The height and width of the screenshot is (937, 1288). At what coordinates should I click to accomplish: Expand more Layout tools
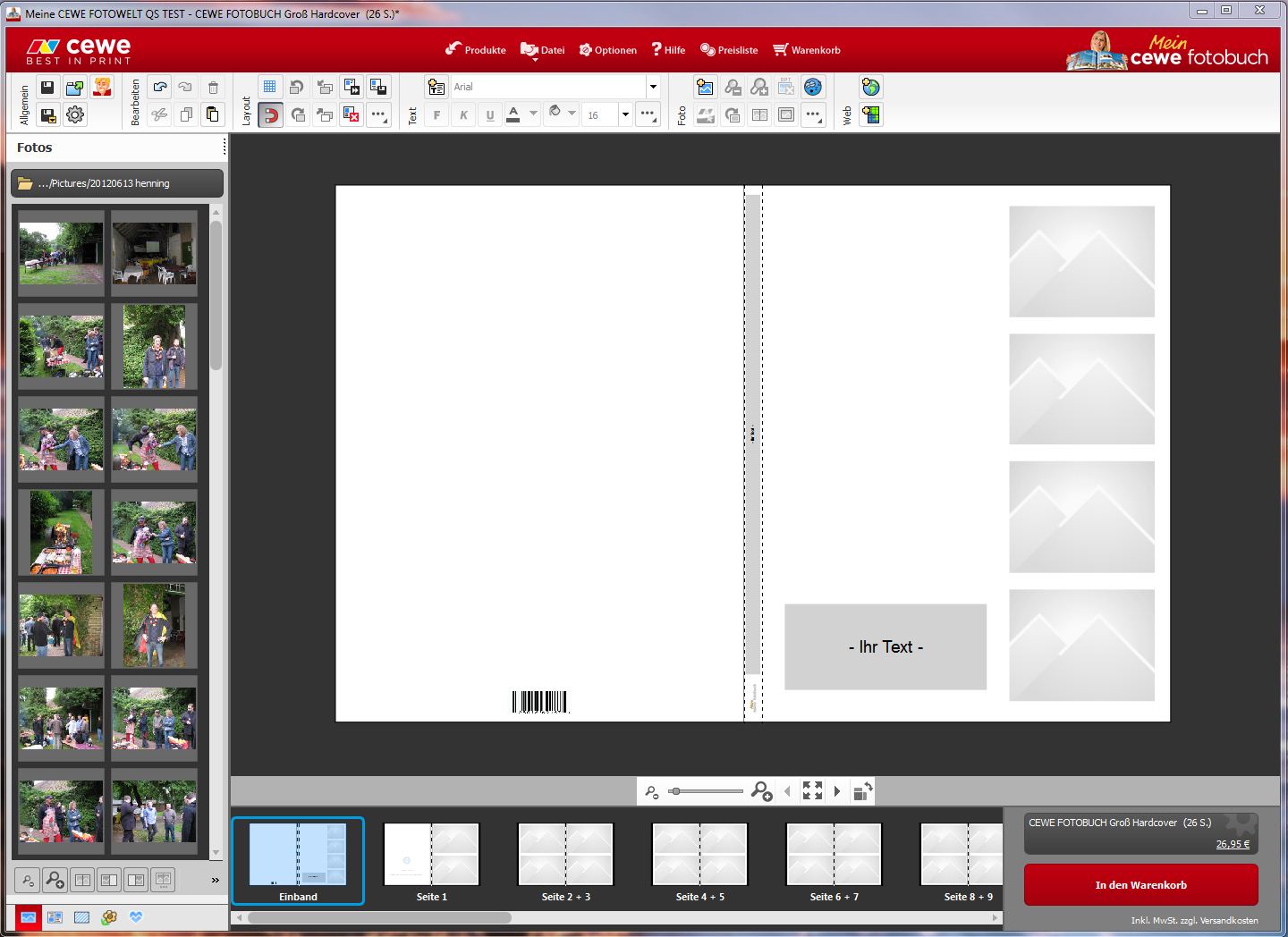pos(378,114)
